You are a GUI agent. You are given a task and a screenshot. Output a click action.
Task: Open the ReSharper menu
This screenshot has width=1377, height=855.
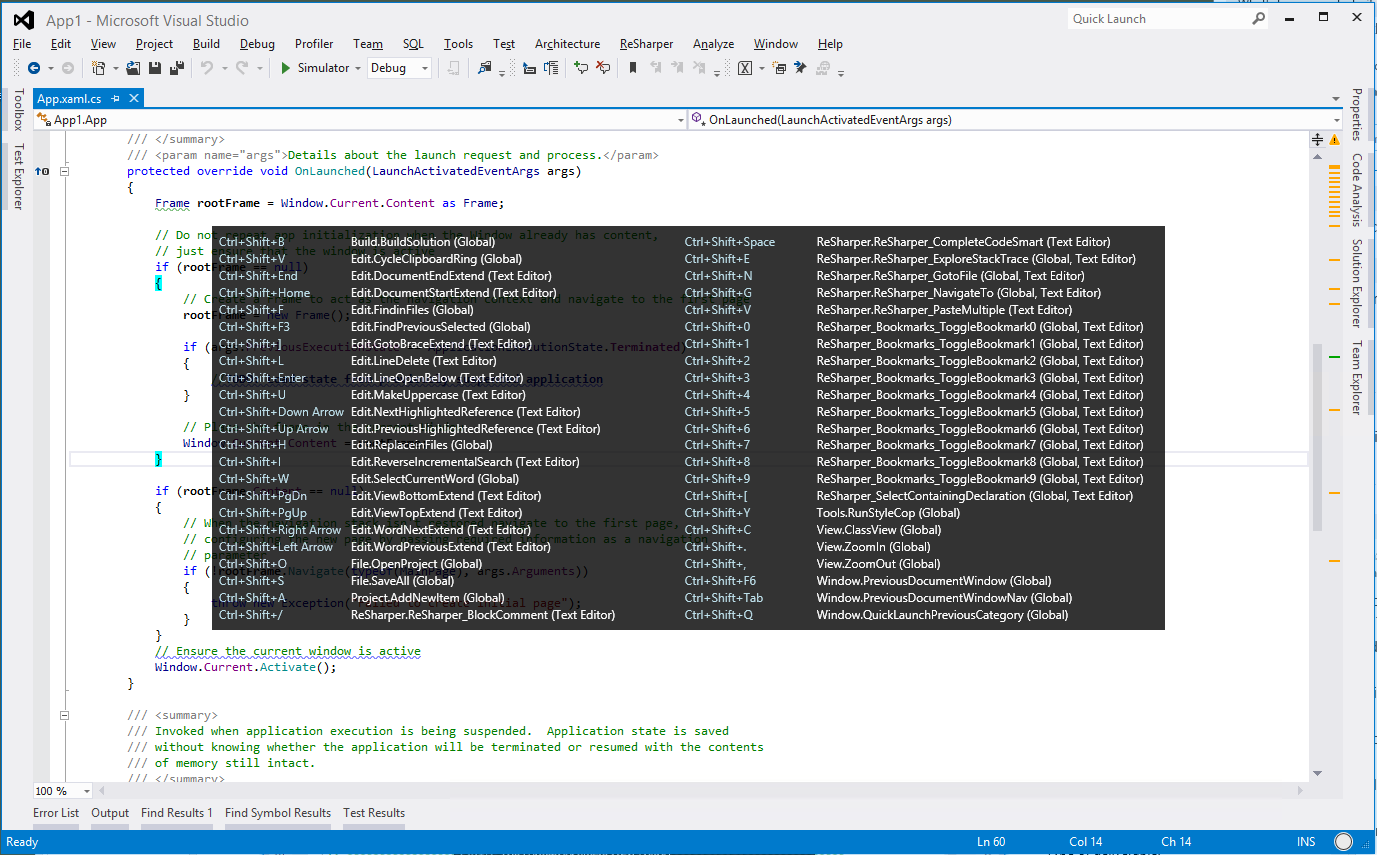pos(647,44)
